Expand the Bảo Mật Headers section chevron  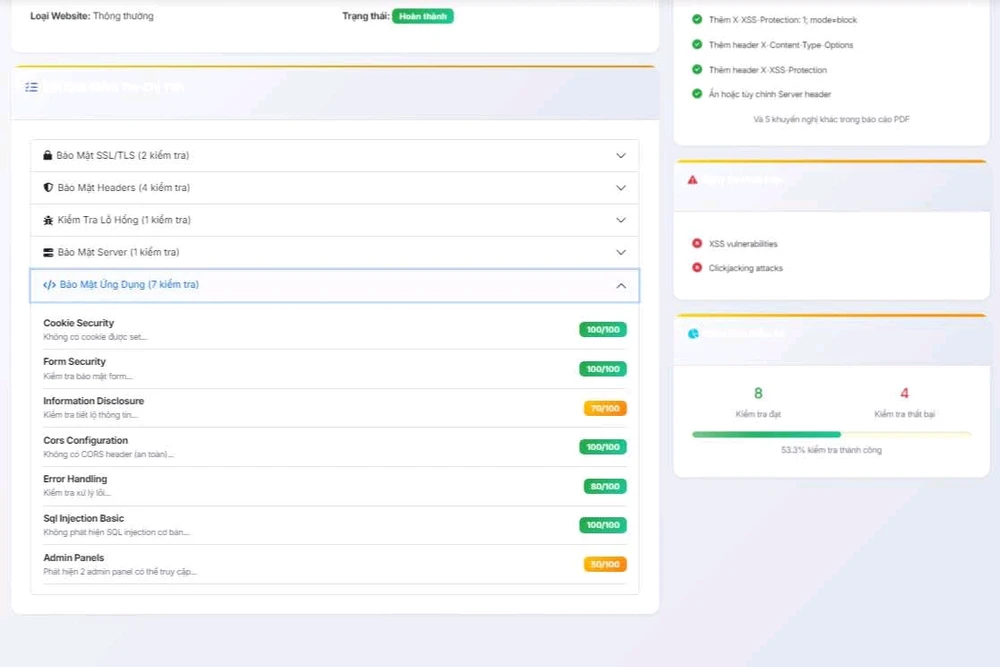click(x=620, y=188)
